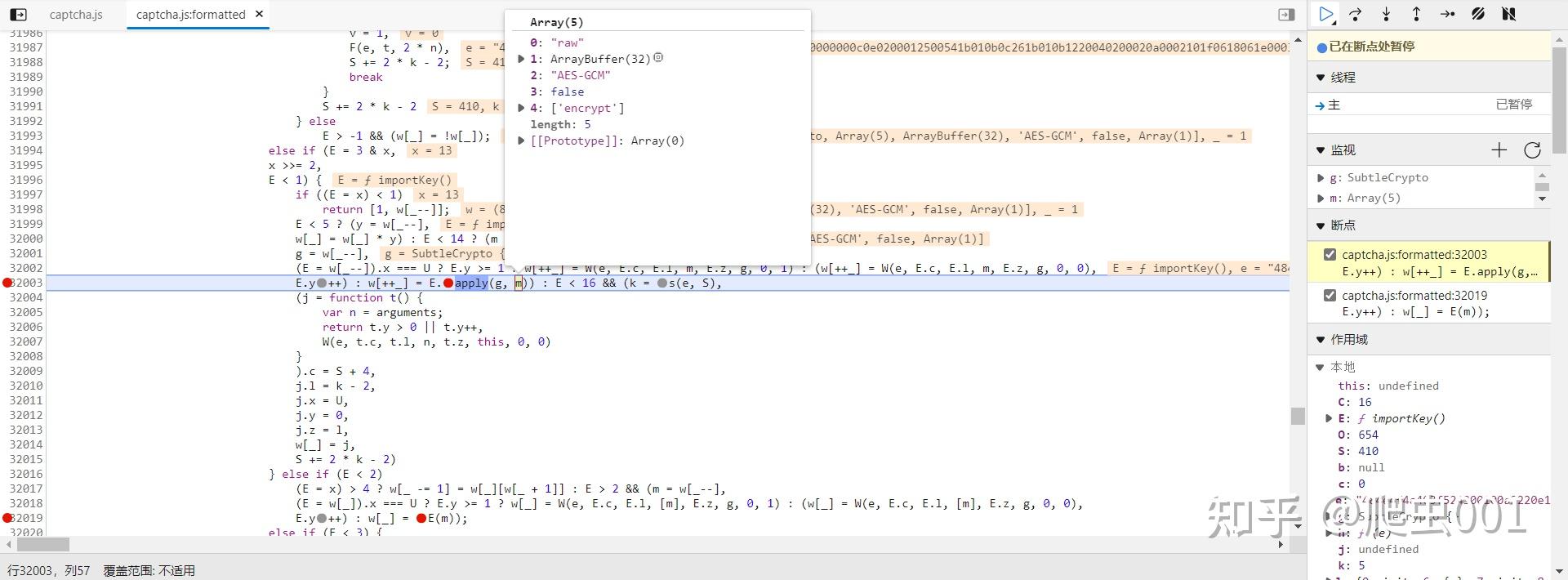Step to next statement
This screenshot has width=1568, height=580.
point(1447,14)
